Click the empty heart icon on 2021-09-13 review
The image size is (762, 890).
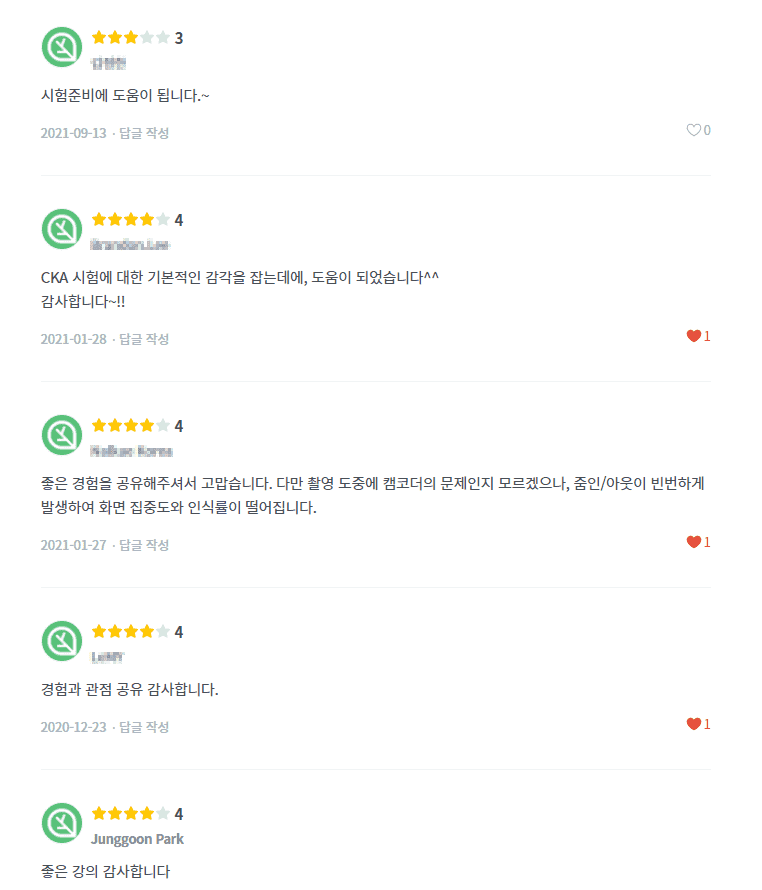click(693, 130)
